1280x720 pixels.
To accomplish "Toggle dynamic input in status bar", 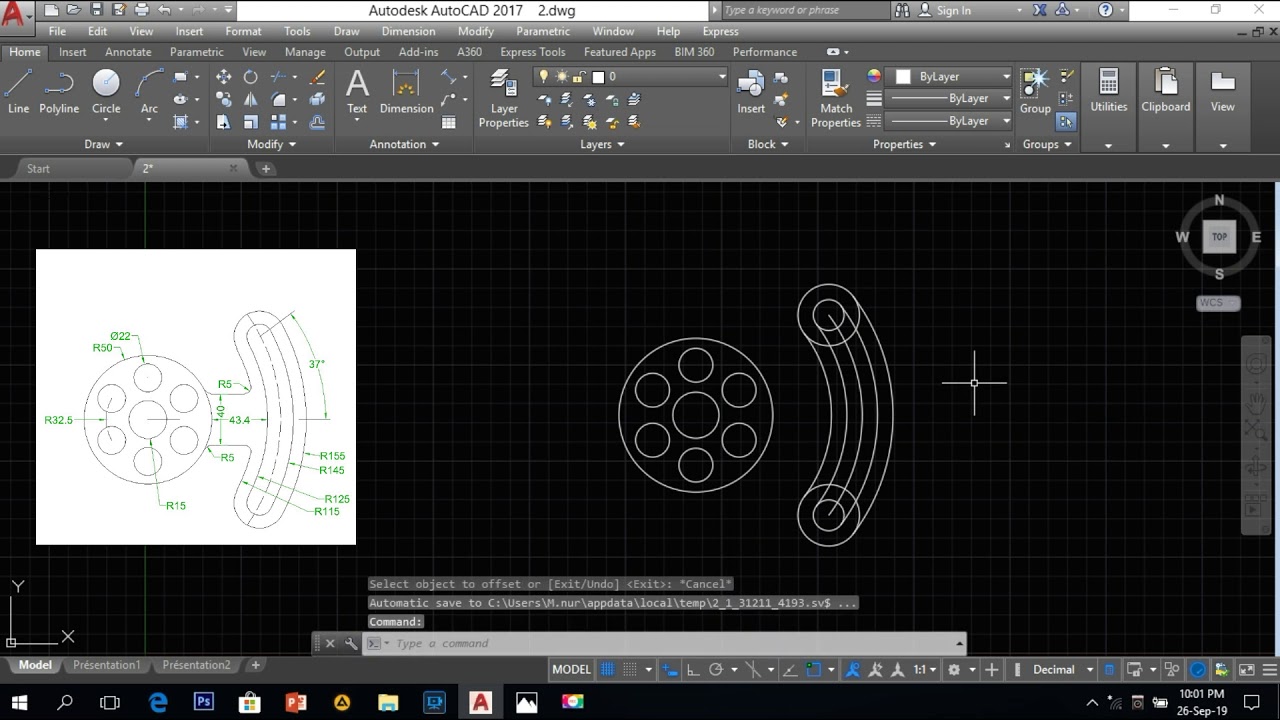I will tap(670, 670).
